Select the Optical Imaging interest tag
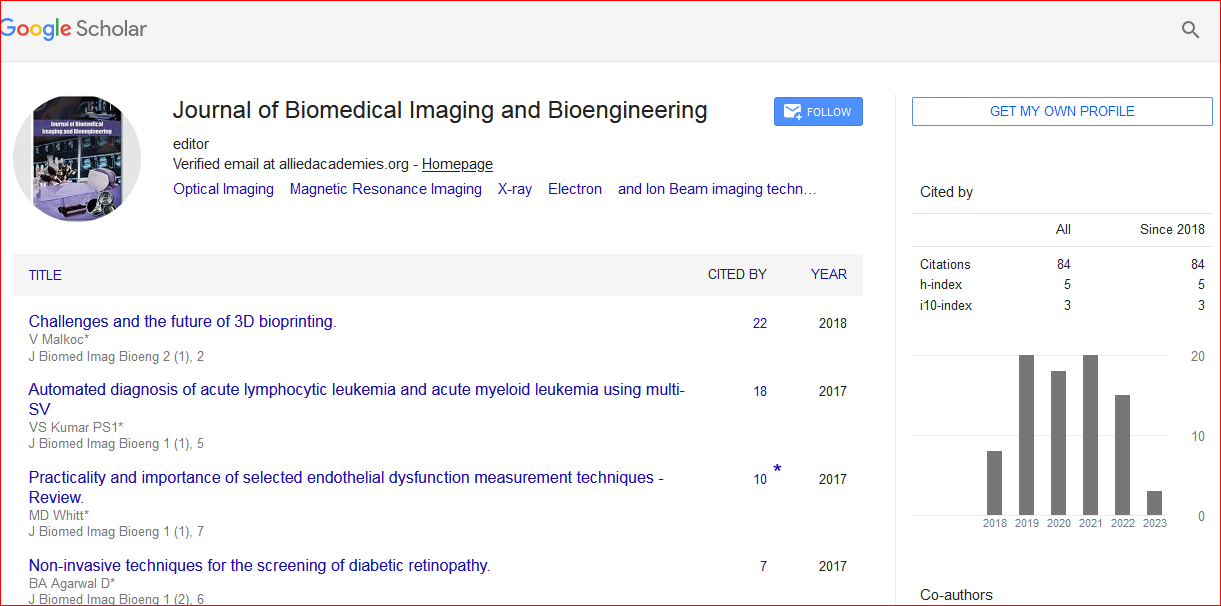The image size is (1221, 606). pos(223,189)
